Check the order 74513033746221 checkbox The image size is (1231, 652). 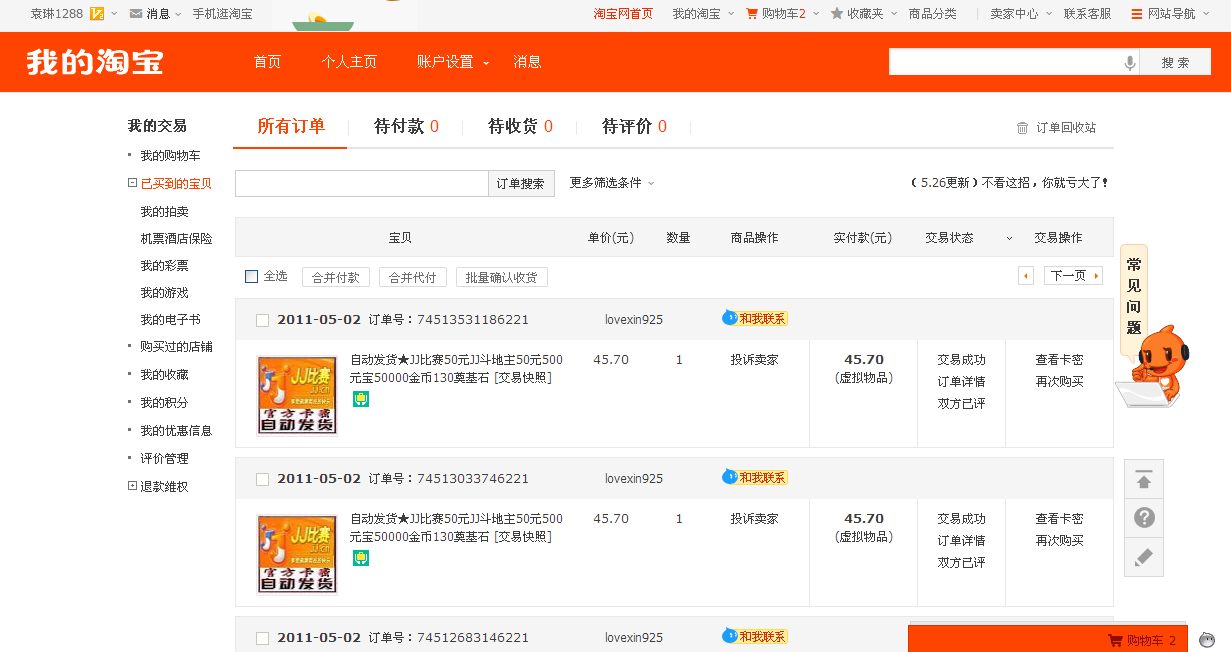(262, 479)
